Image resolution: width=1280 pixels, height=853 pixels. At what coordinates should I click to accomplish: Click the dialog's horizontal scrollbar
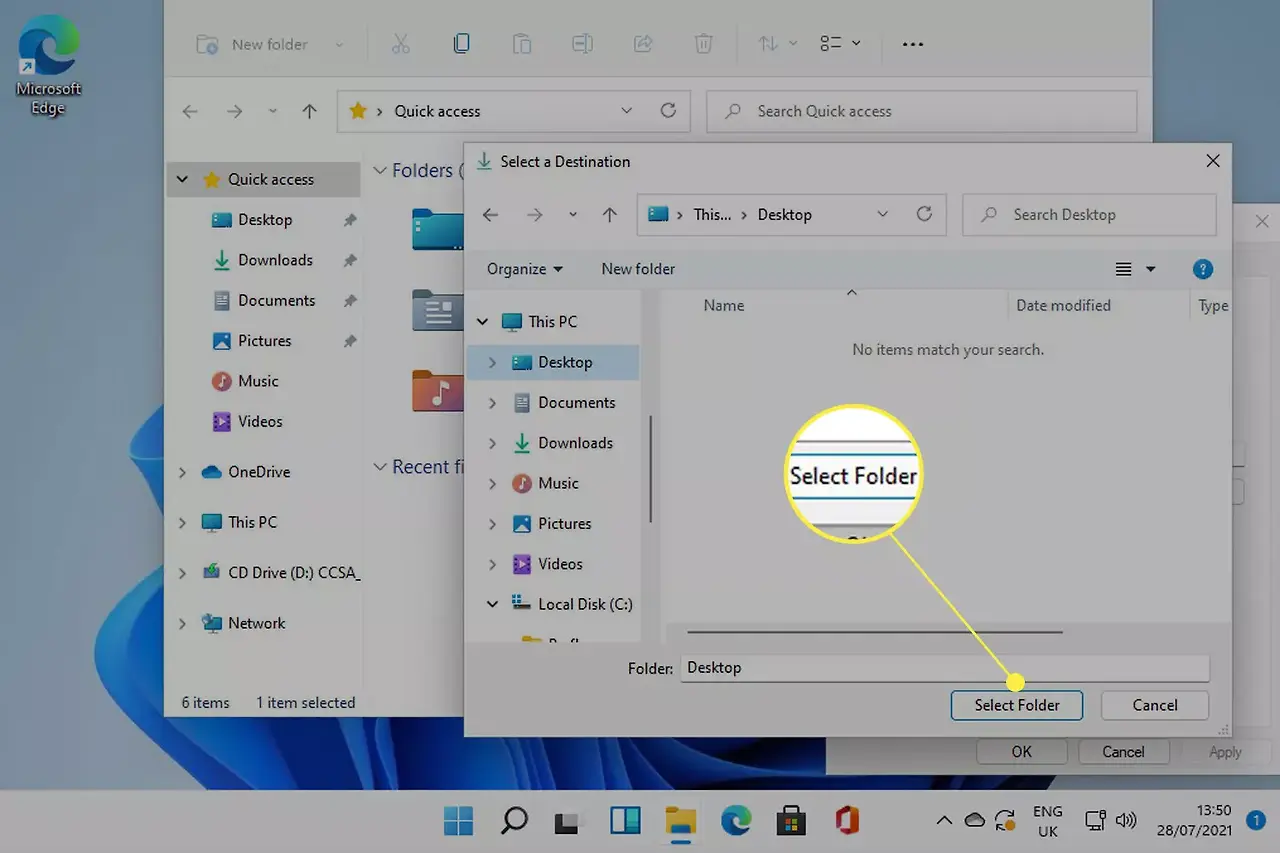[x=874, y=632]
